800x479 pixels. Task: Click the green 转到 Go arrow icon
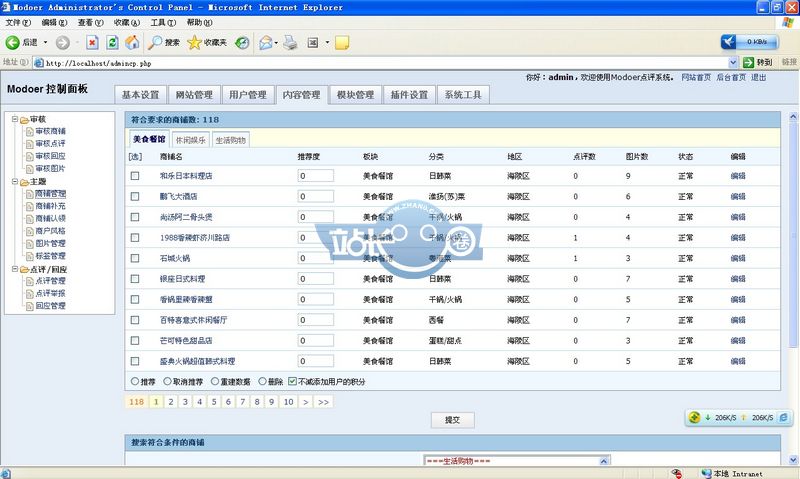coord(748,62)
